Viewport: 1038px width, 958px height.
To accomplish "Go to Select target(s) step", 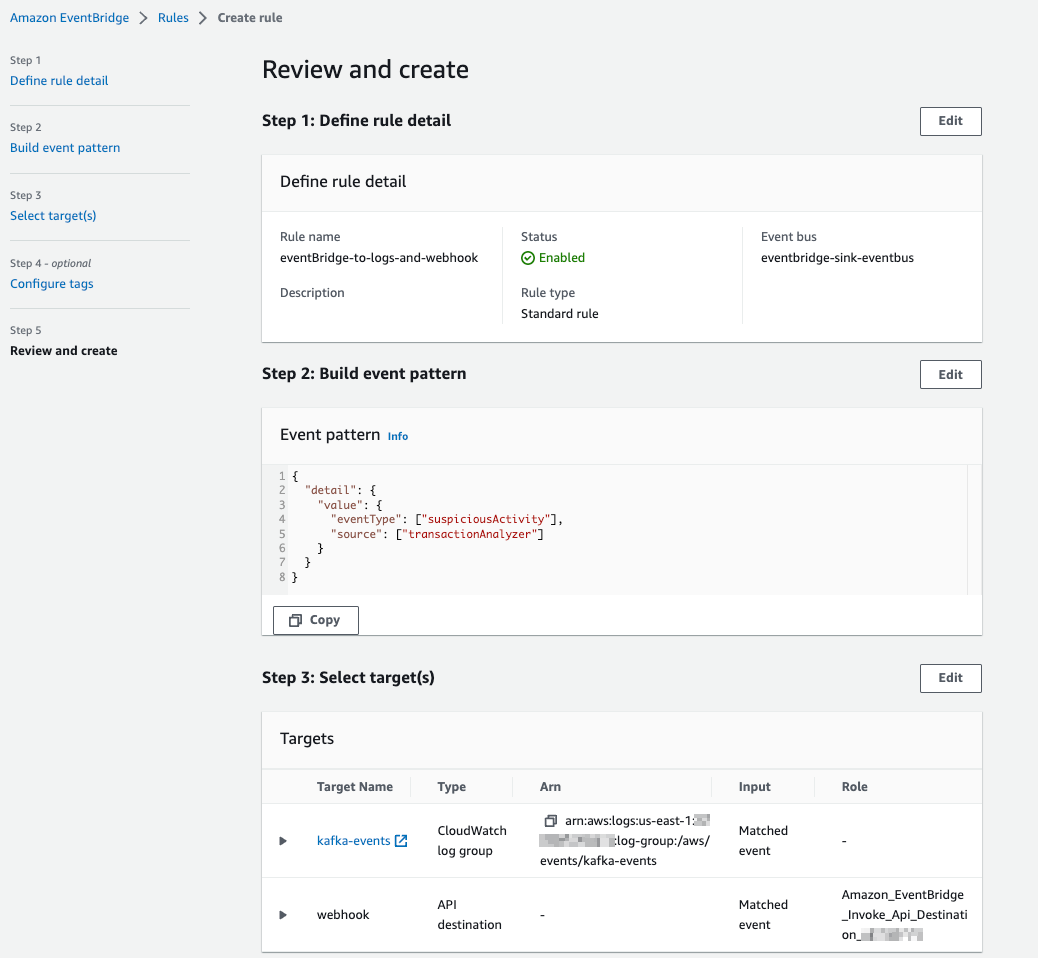I will pyautogui.click(x=53, y=216).
